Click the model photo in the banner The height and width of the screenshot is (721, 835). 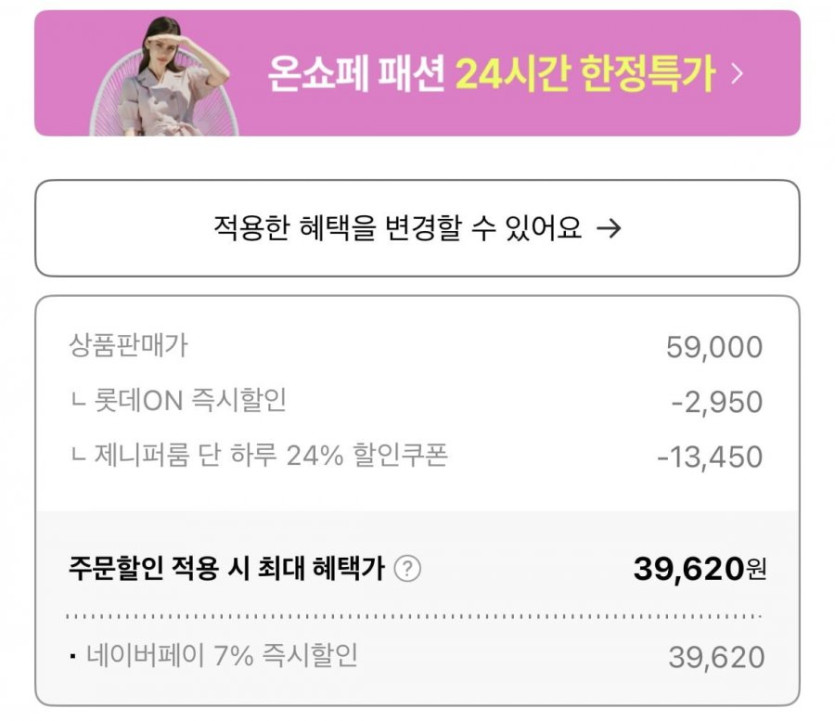pyautogui.click(x=160, y=76)
